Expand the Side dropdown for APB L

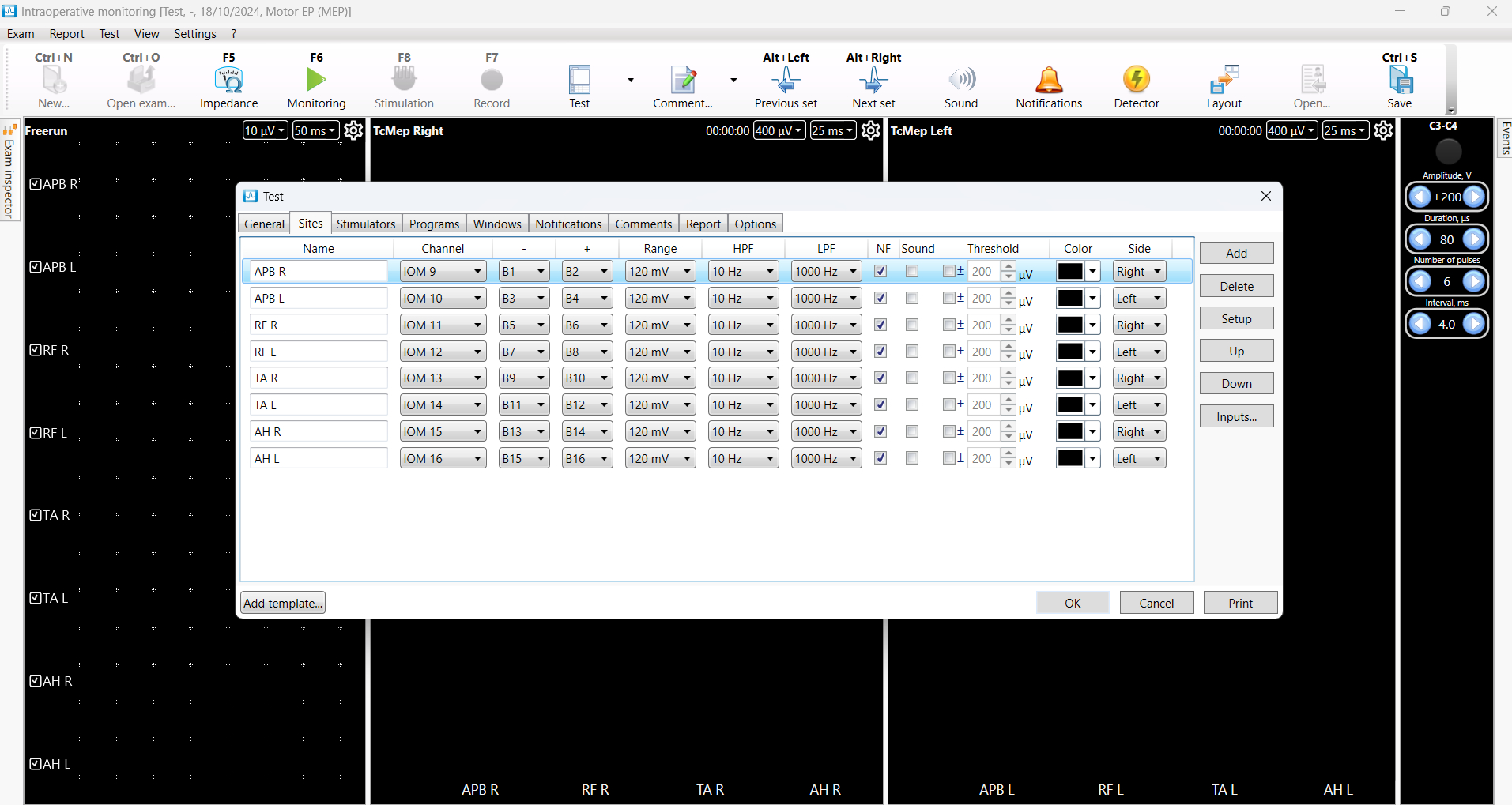[x=1139, y=298]
